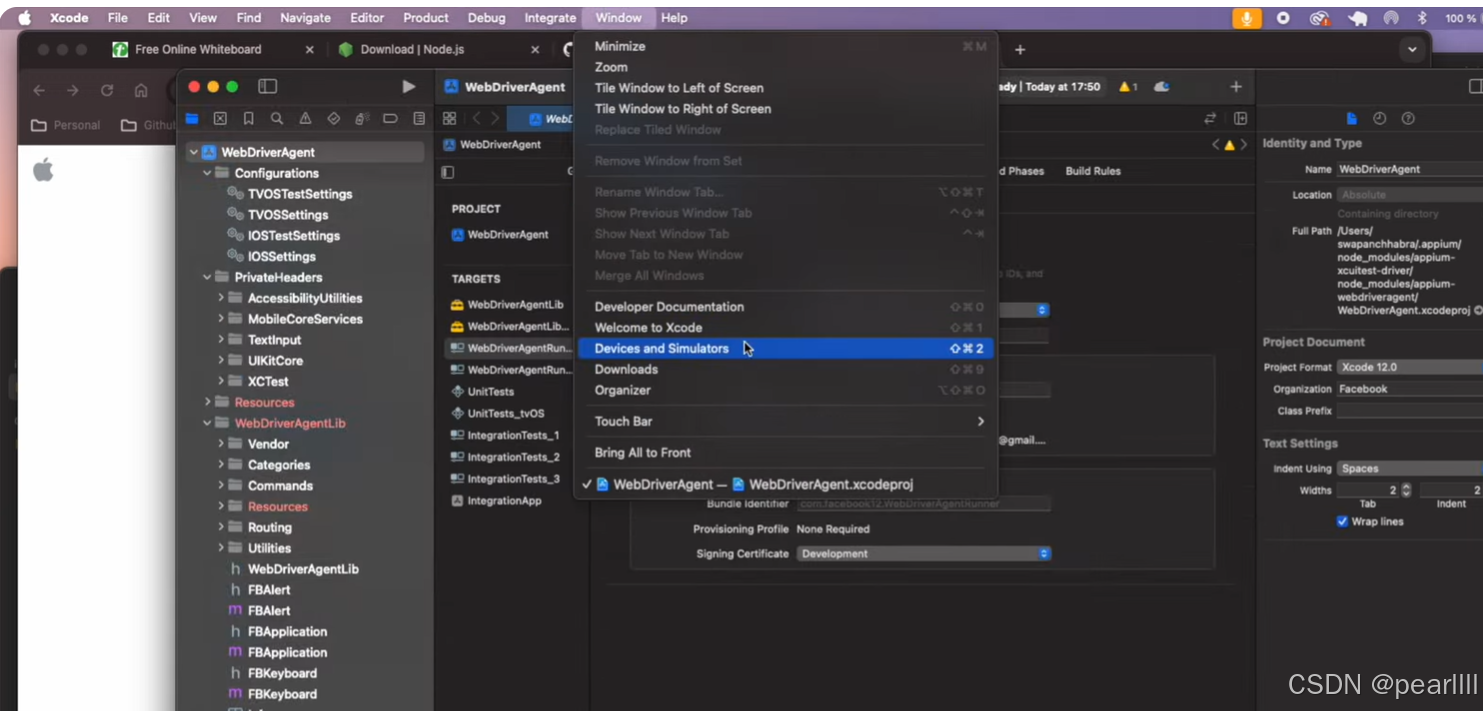Choose Tile Window to Left of Screen

pyautogui.click(x=788, y=88)
